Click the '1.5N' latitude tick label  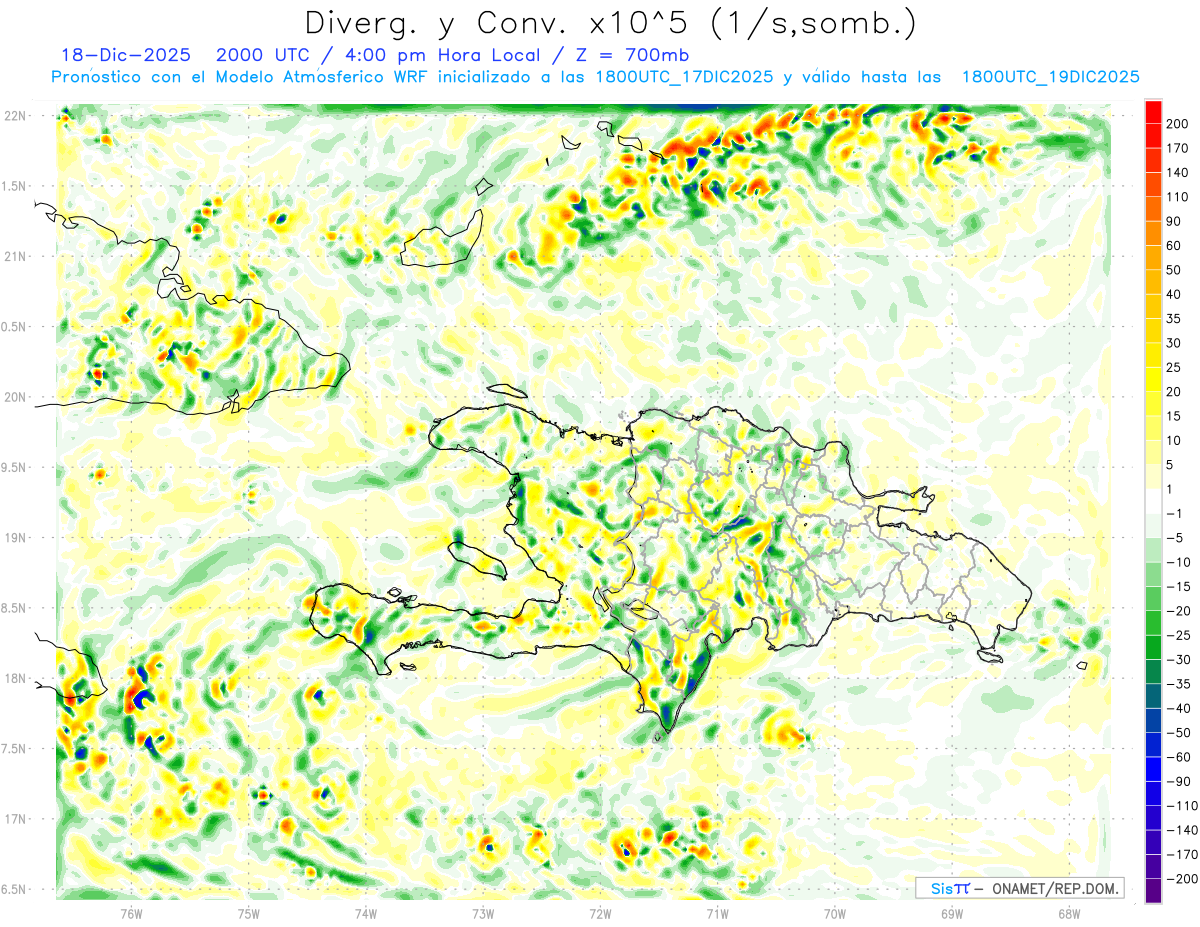(x=14, y=186)
